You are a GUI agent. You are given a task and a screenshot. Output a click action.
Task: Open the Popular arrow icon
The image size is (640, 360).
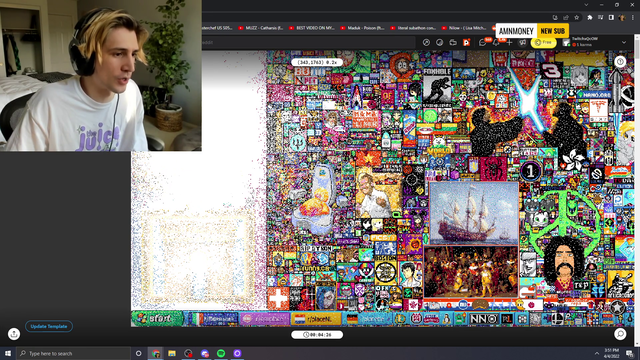tap(426, 42)
